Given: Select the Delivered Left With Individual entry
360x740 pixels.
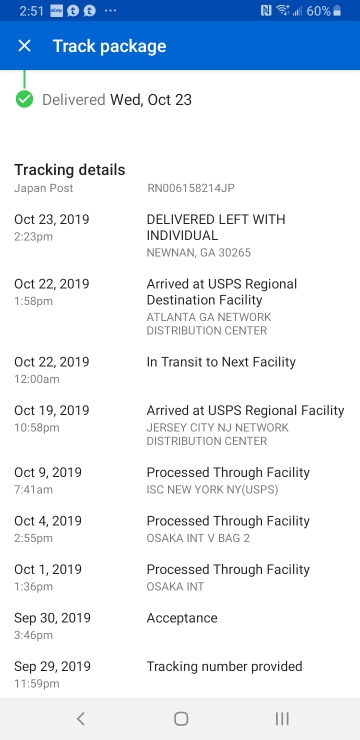Looking at the screenshot, I should pos(180,235).
